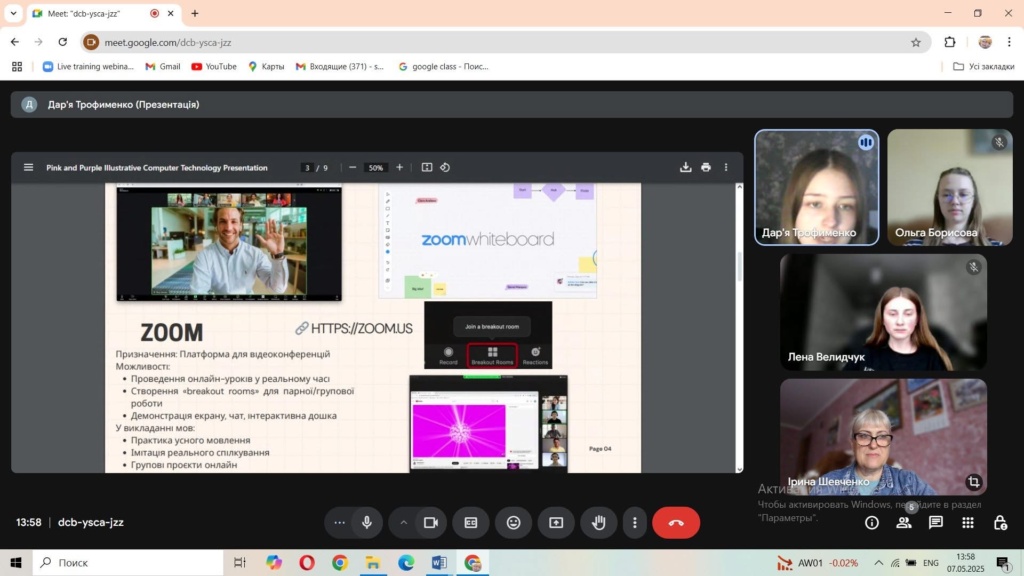Open Live training webina... bookmark

88,67
